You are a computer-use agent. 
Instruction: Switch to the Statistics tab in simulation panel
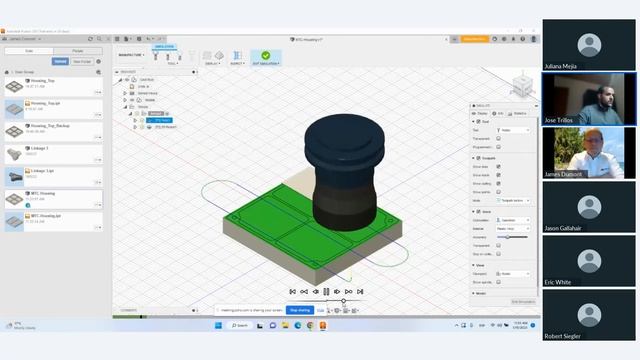[518, 113]
